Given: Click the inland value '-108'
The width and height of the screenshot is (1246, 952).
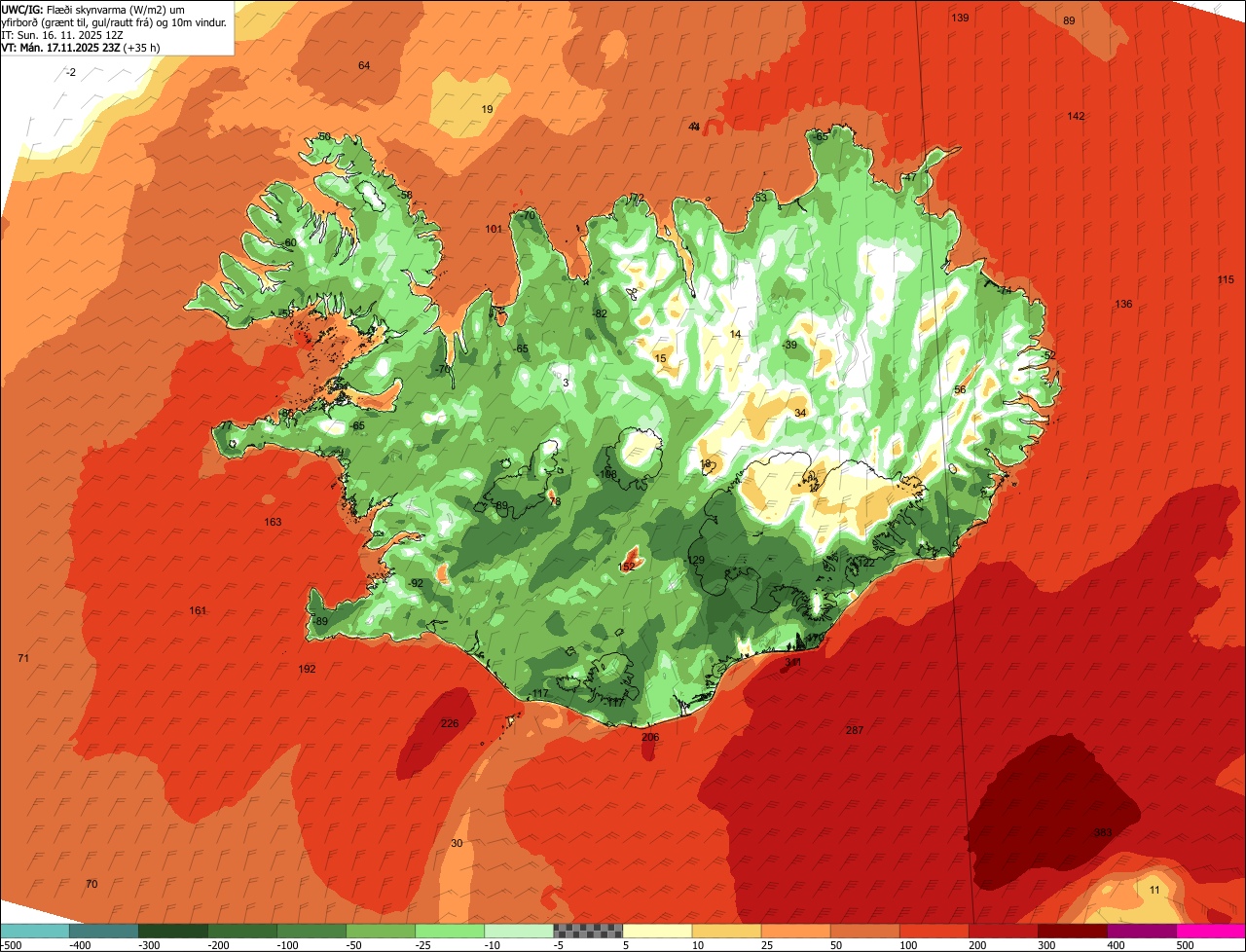Looking at the screenshot, I should (x=607, y=475).
